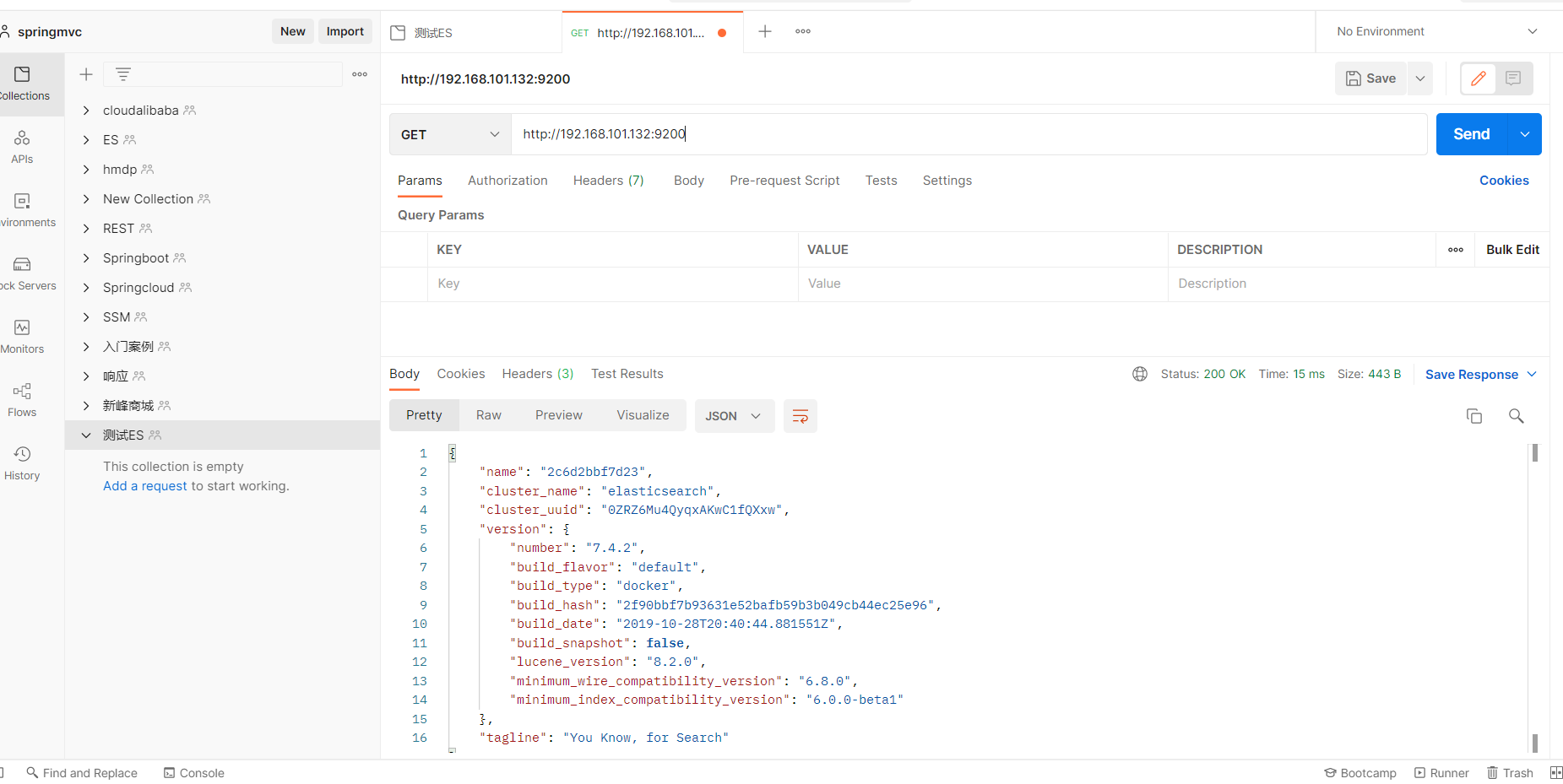Open Bootcamp in the footer
Viewport: 1563px width, 784px height.
pyautogui.click(x=1360, y=773)
